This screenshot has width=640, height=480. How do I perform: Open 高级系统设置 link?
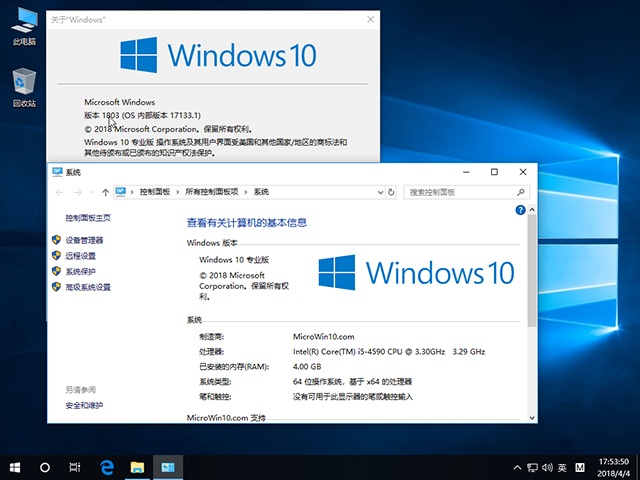tap(88, 287)
